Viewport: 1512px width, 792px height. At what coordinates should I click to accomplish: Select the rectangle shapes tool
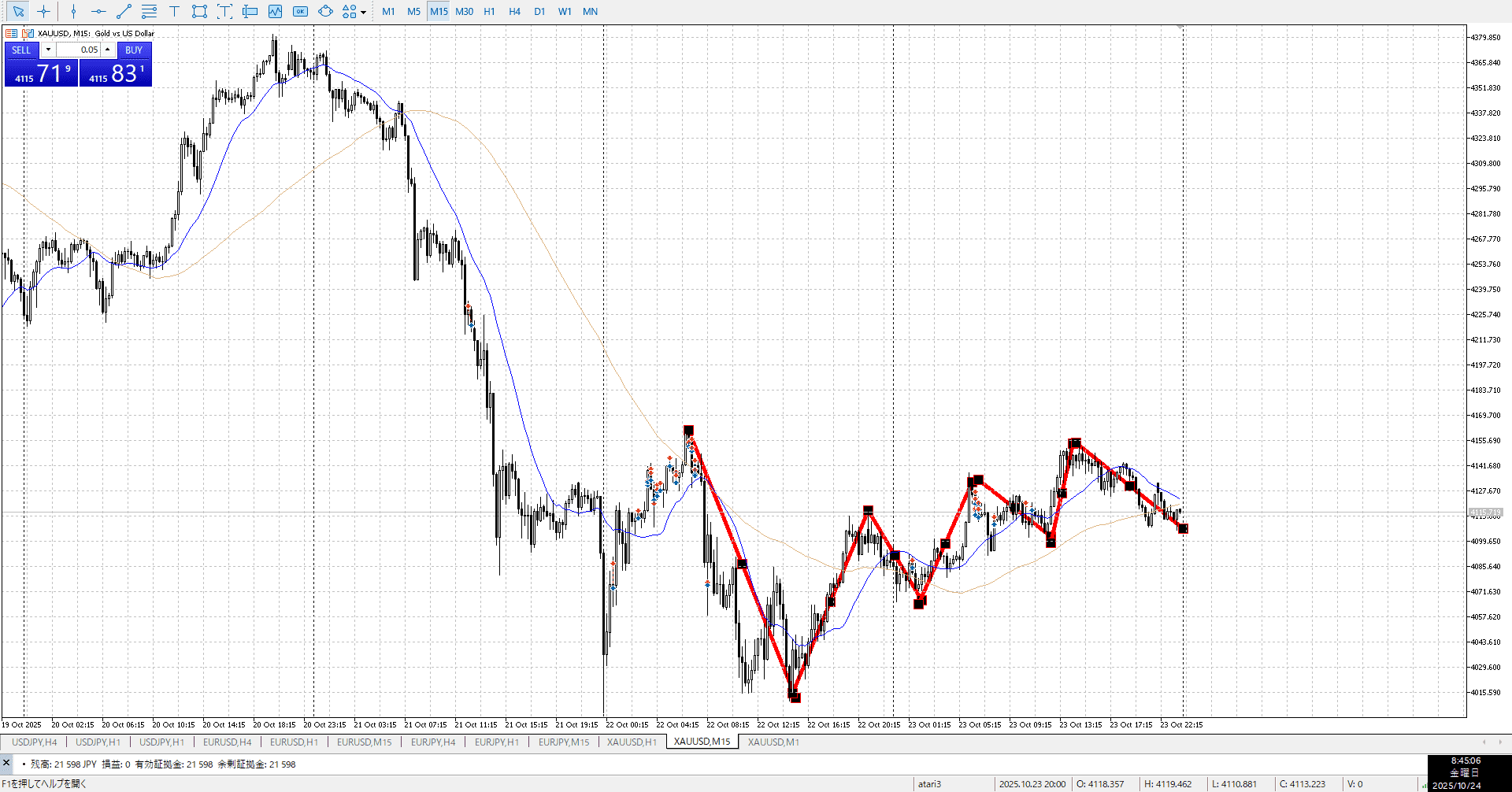(199, 11)
